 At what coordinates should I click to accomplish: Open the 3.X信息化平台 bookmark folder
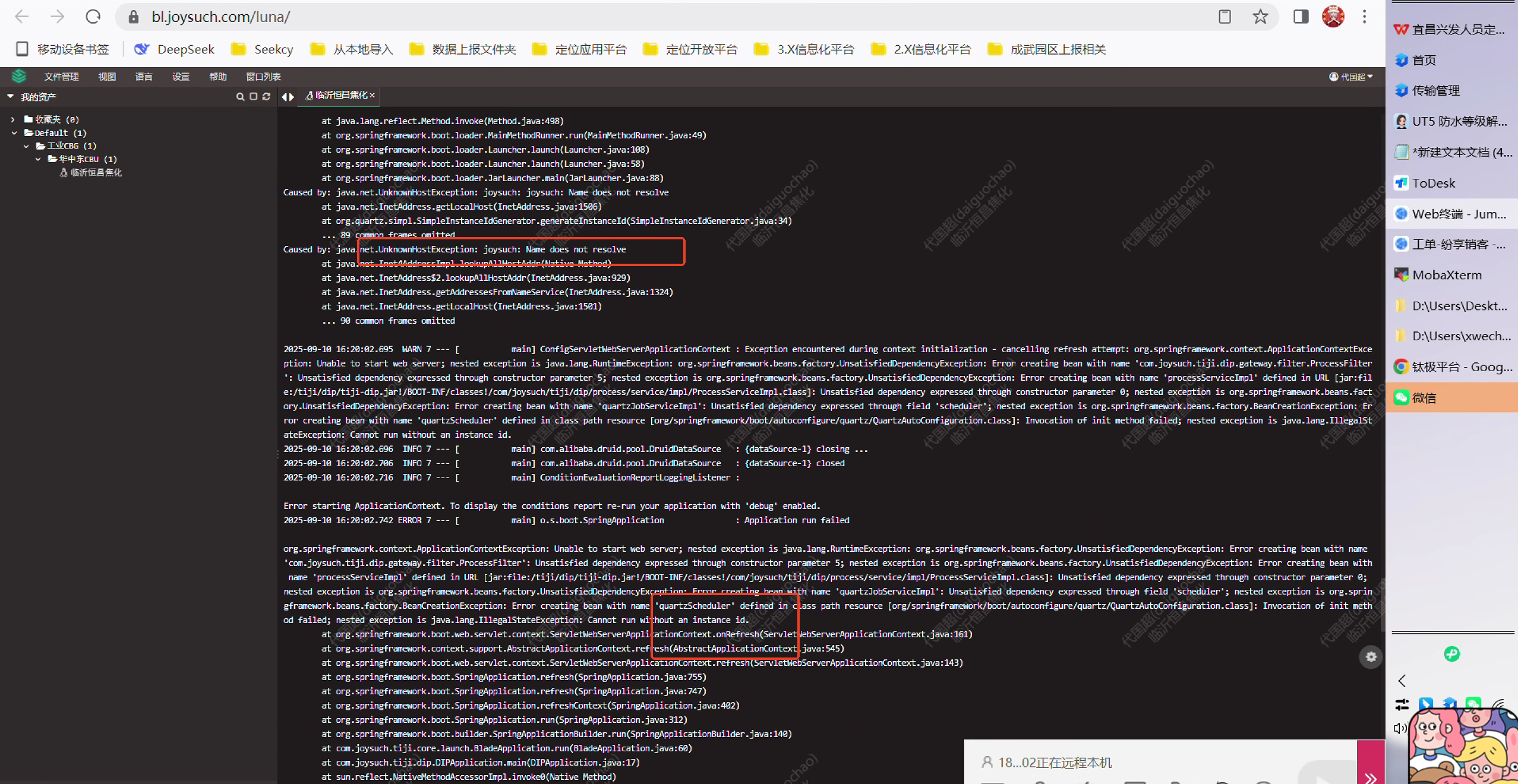804,49
